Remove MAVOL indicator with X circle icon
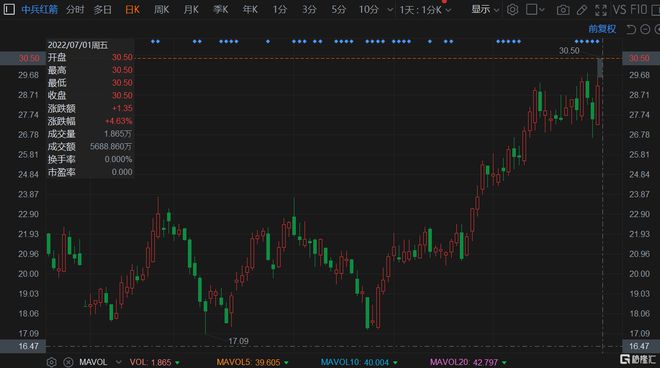Screen dimensions: 660x368 68,362
